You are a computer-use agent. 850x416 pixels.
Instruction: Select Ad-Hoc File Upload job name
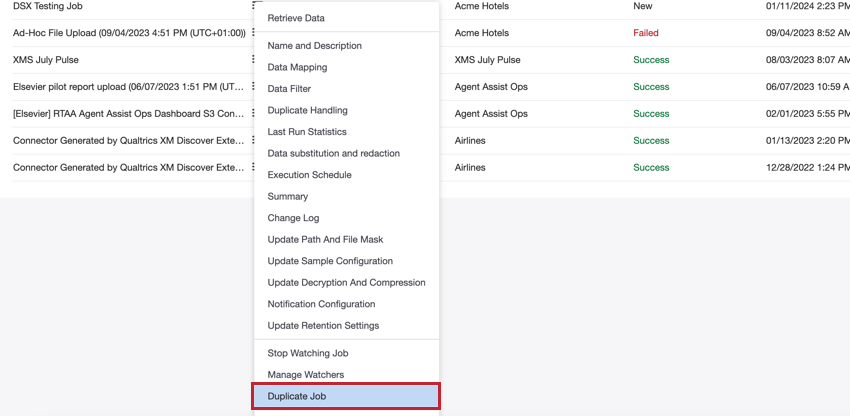coord(129,33)
